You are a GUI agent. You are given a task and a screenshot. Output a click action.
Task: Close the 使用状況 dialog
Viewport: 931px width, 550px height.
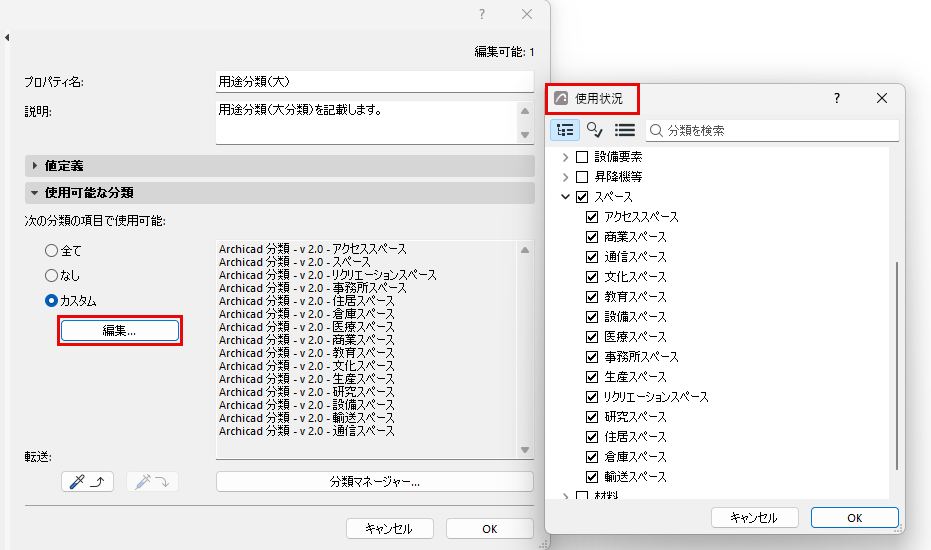[x=882, y=98]
